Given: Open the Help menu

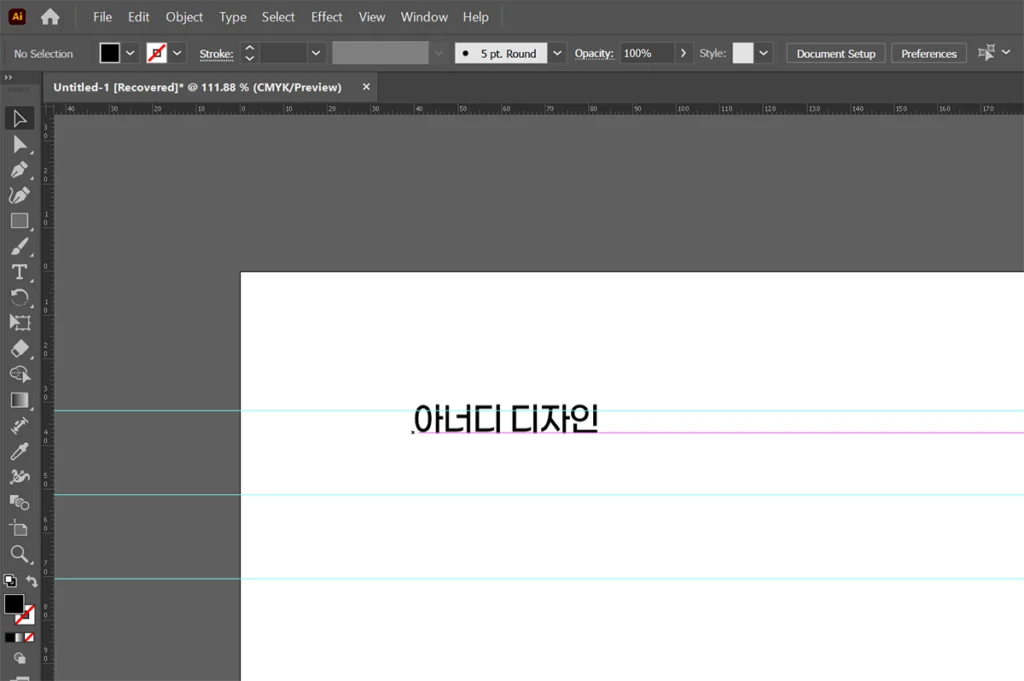Looking at the screenshot, I should pos(475,17).
